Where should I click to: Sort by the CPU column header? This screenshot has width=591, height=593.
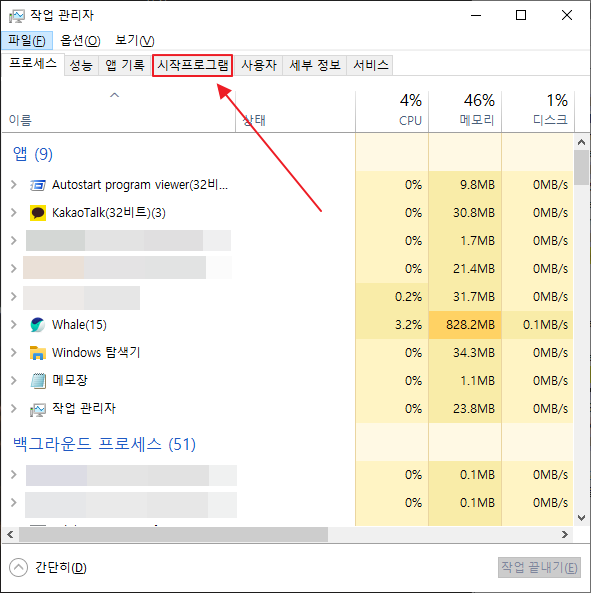click(x=392, y=112)
